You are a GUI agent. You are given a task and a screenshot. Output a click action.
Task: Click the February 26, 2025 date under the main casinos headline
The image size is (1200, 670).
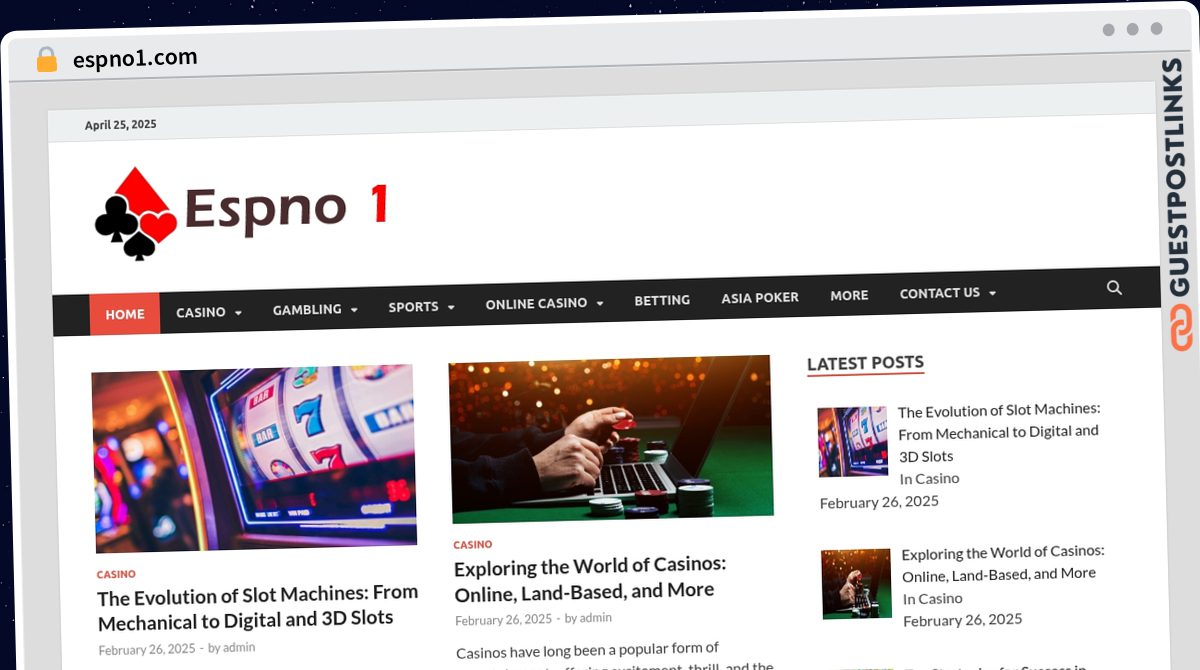[x=504, y=620]
